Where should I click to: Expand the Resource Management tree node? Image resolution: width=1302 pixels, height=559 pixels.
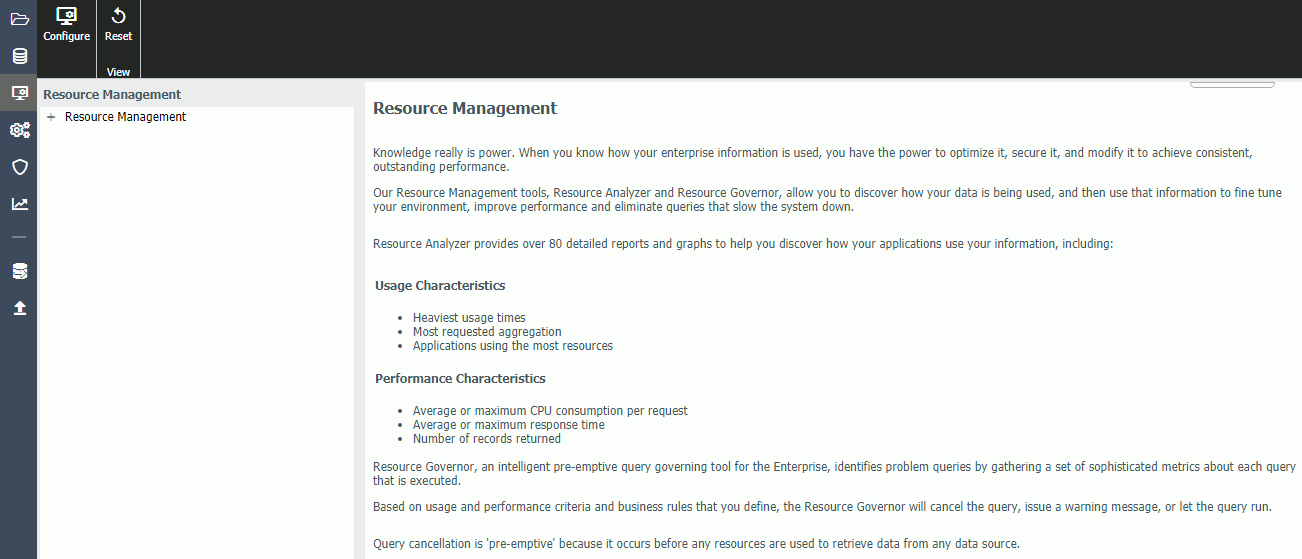[x=51, y=117]
